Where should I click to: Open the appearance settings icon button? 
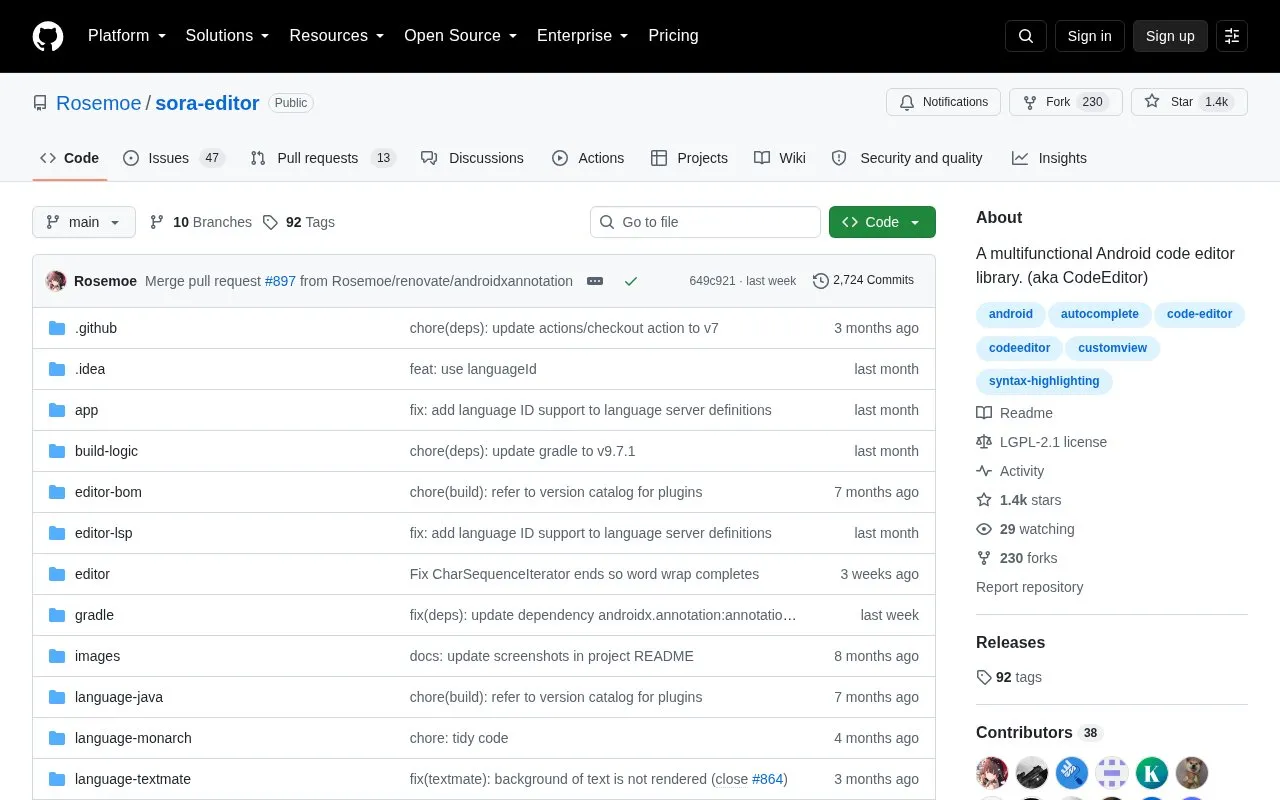1232,36
